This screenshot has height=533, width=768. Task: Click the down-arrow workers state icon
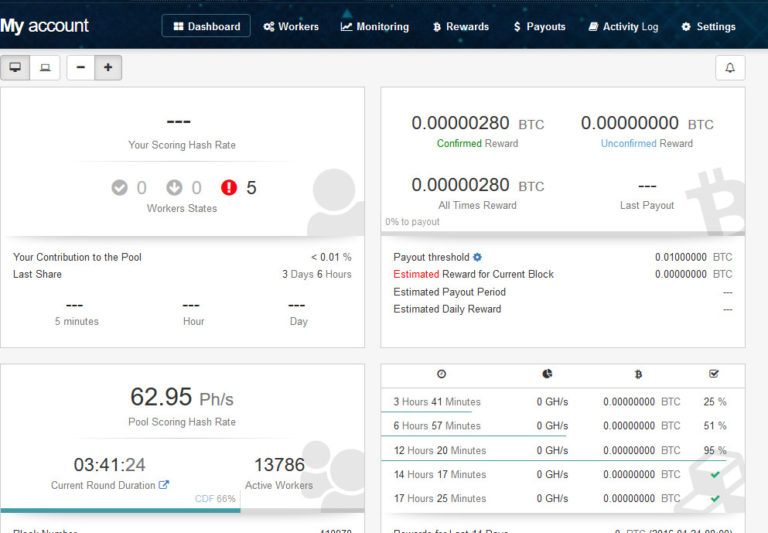[174, 188]
